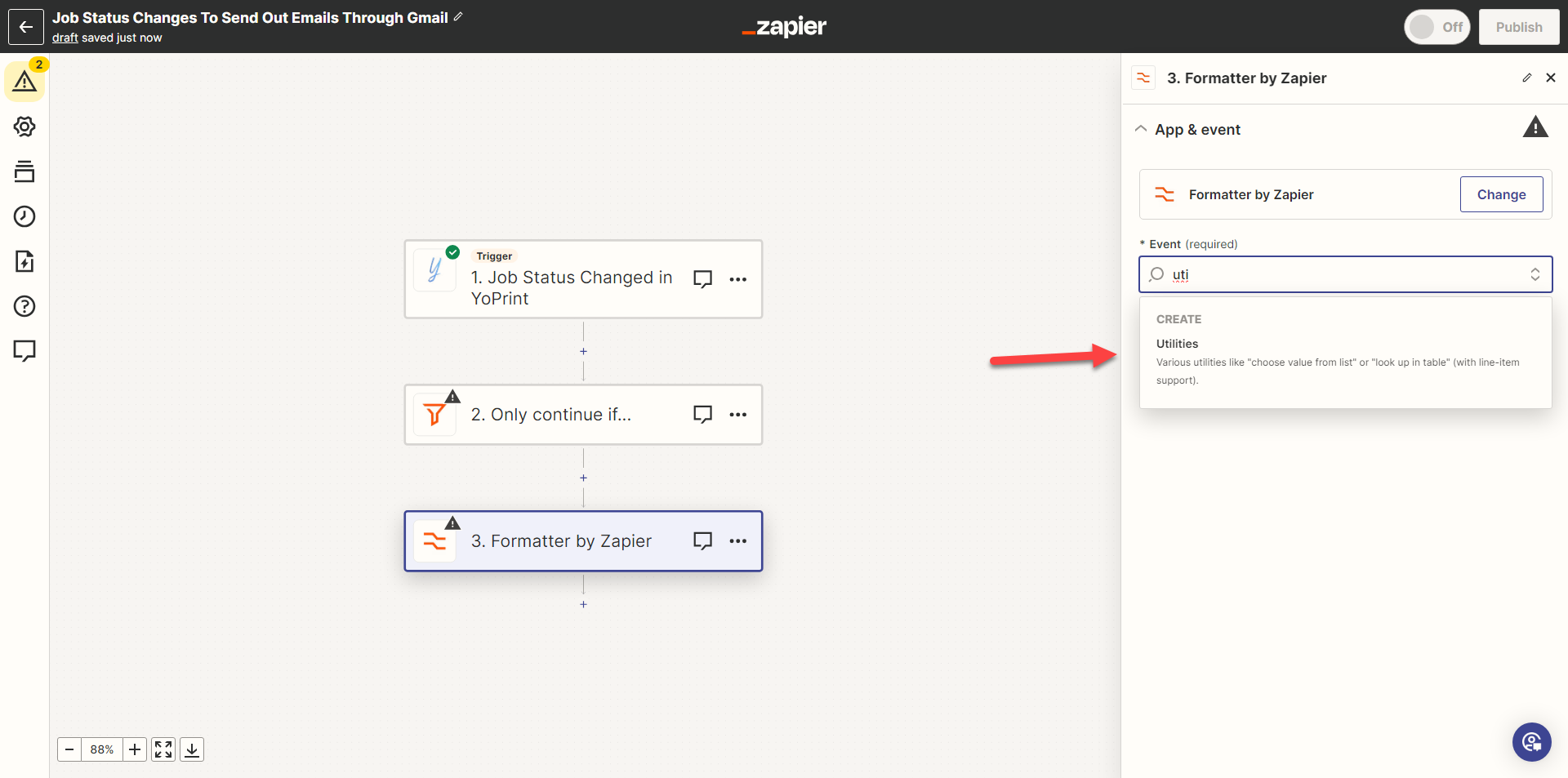Screen dimensions: 1568x778
Task: Select the Job Status Changed trigger step
Action: 583,279
